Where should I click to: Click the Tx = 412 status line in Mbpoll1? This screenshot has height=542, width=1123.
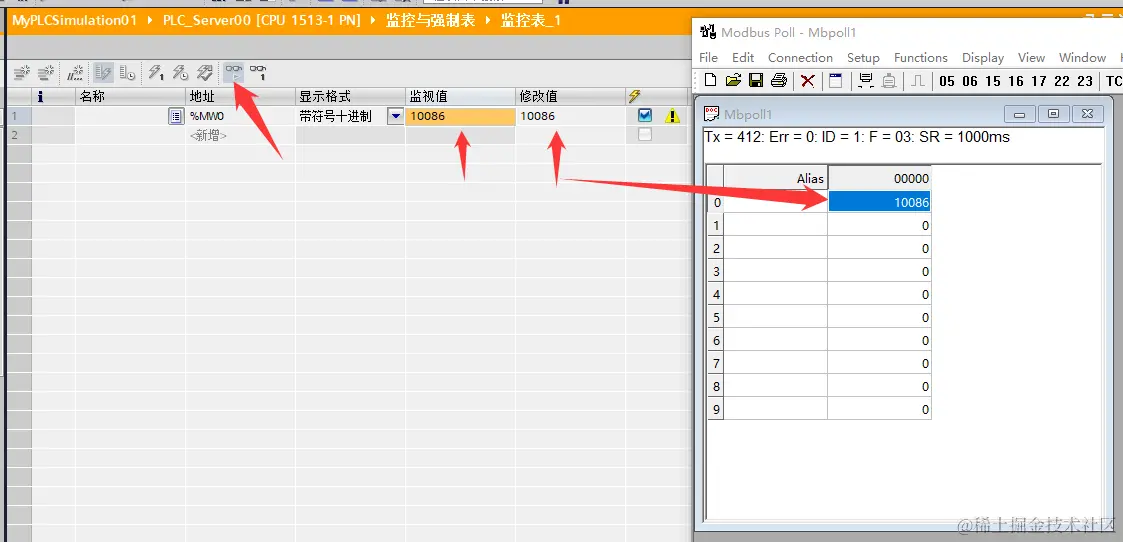(x=857, y=137)
